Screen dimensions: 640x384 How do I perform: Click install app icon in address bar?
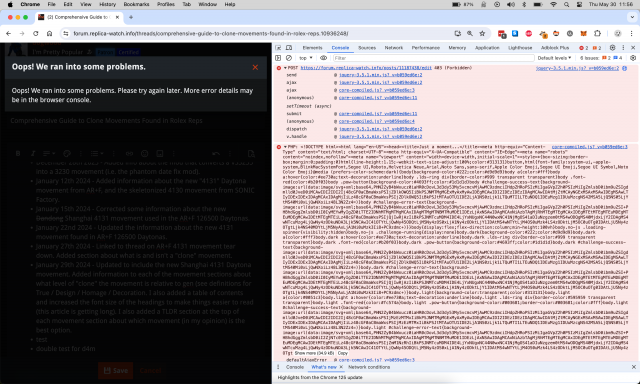coord(458,33)
